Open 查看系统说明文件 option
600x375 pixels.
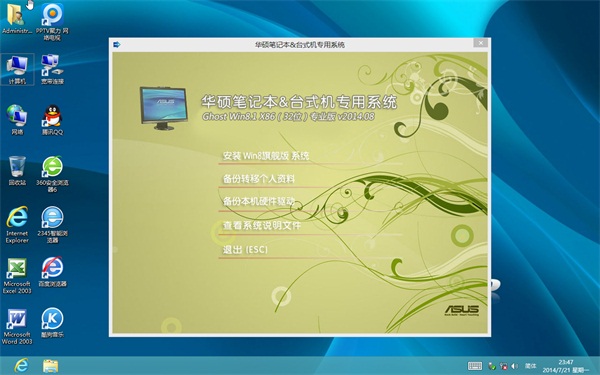pyautogui.click(x=262, y=225)
